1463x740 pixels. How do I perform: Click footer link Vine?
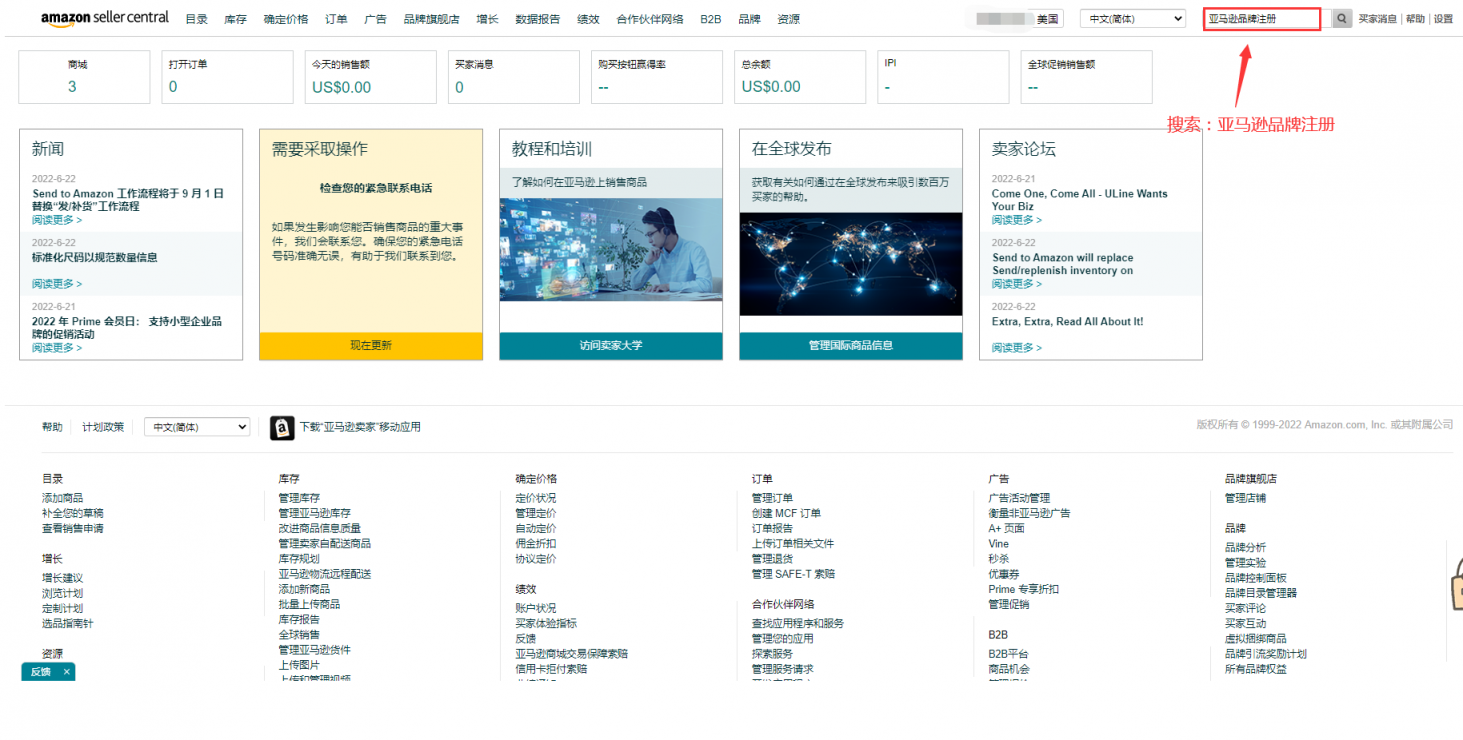(998, 544)
